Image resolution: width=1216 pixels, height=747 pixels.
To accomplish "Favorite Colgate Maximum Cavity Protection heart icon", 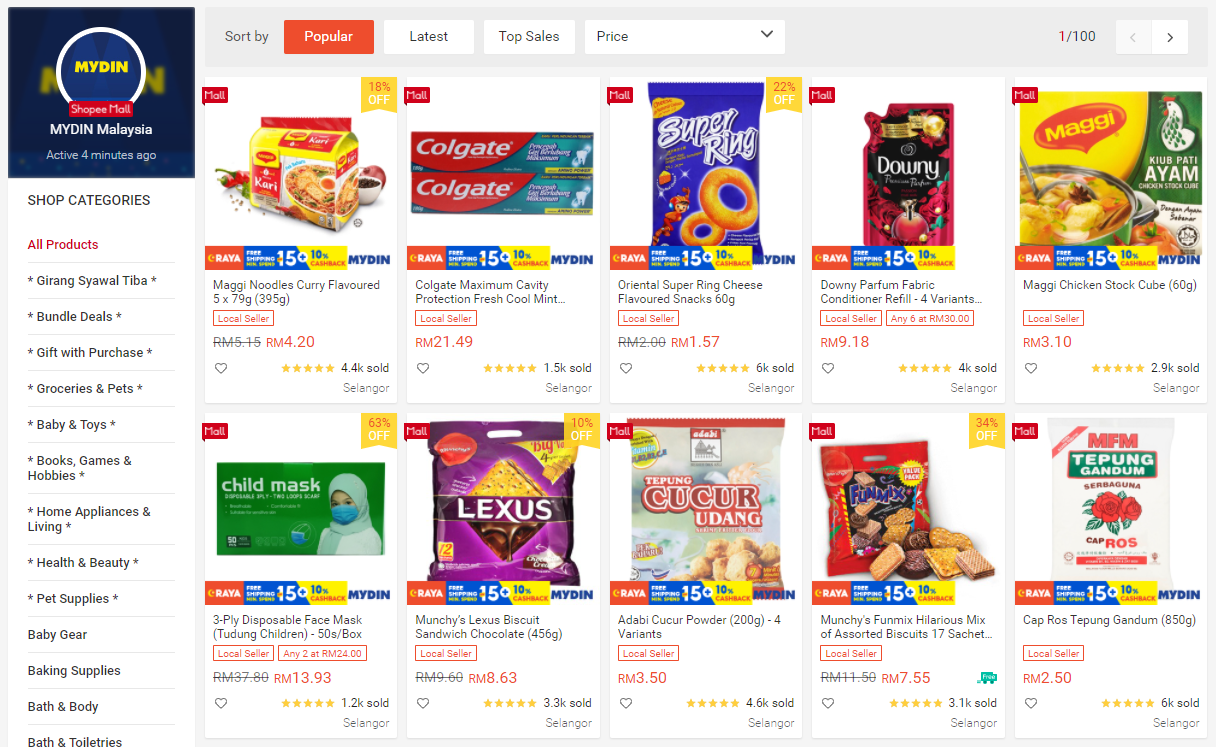I will pos(423,368).
